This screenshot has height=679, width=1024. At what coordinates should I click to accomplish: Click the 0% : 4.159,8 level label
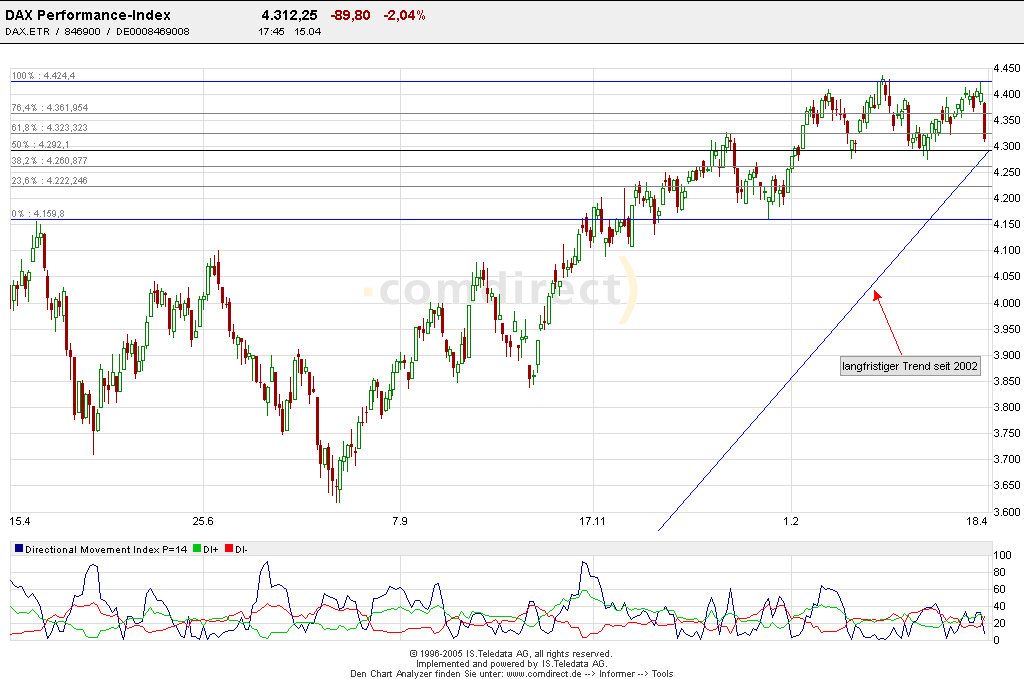click(x=38, y=214)
